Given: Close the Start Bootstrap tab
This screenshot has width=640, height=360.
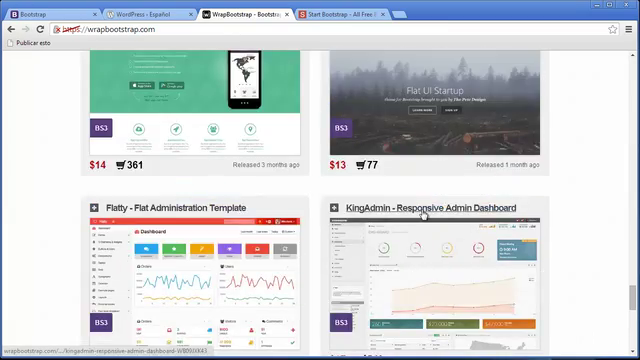Looking at the screenshot, I should (383, 14).
